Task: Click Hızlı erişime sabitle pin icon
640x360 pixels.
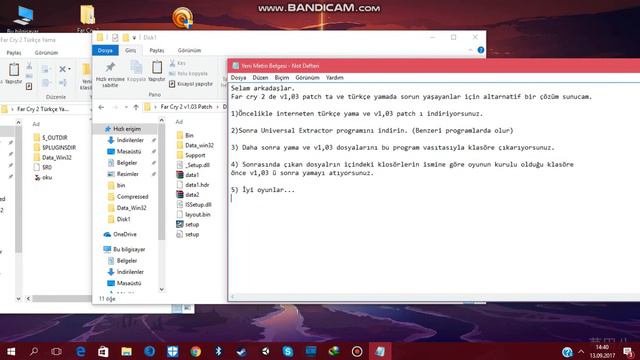Action: click(110, 67)
